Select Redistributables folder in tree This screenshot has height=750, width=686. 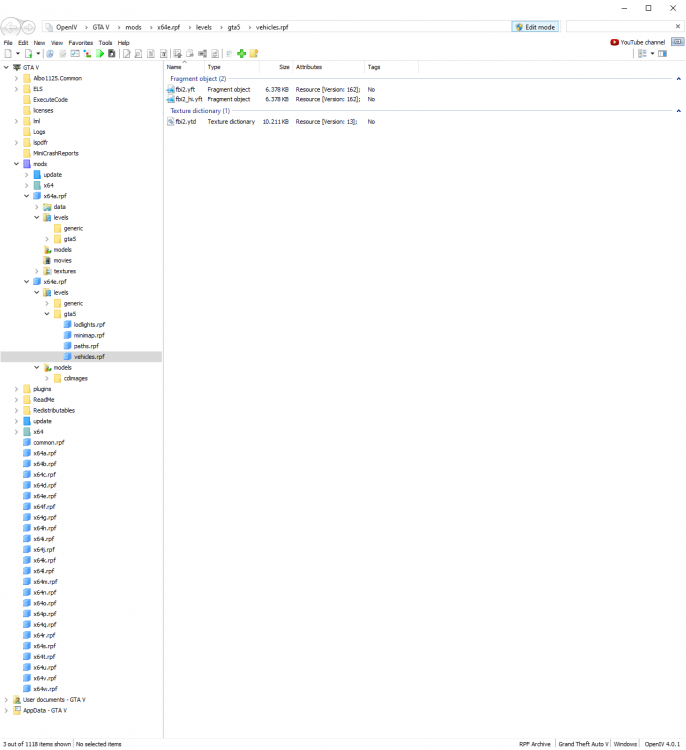click(54, 410)
